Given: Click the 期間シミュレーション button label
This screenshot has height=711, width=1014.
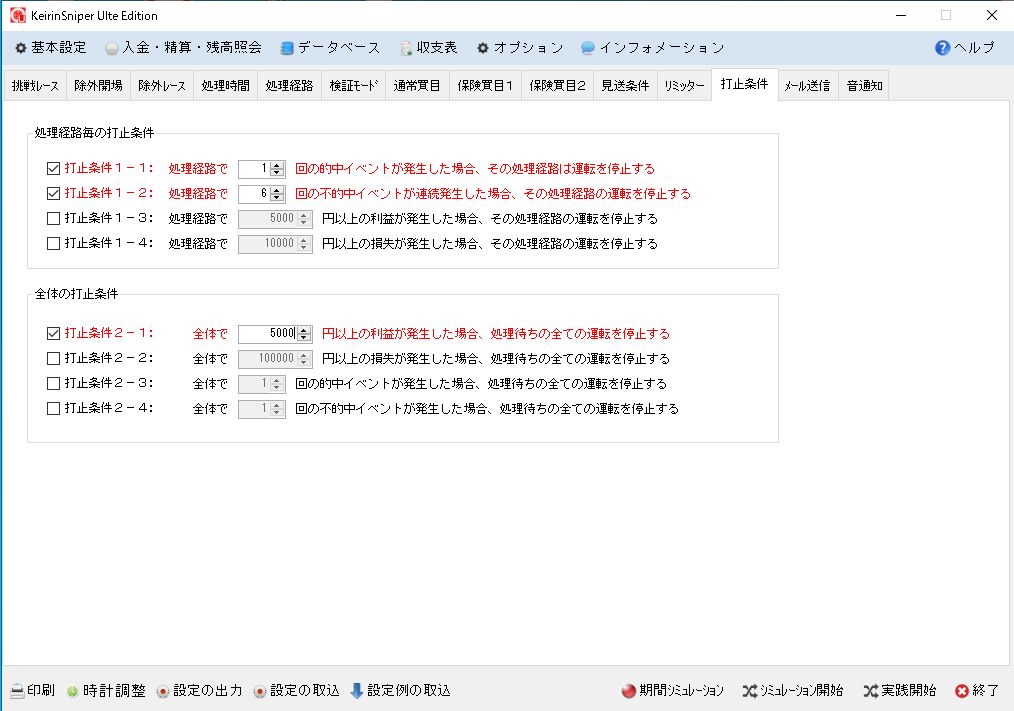Looking at the screenshot, I should click(x=682, y=691).
